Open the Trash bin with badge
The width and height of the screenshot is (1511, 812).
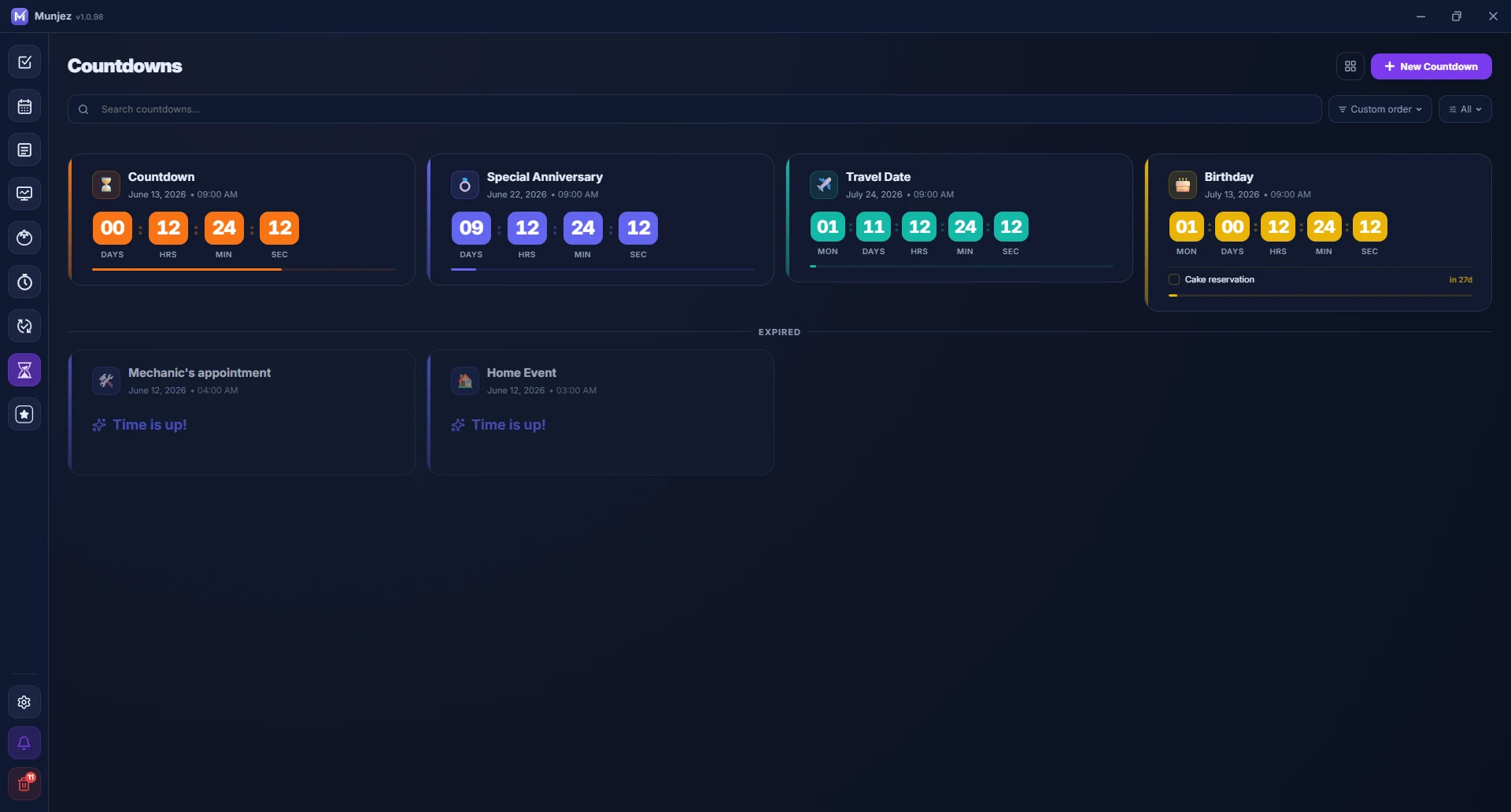pyautogui.click(x=24, y=784)
